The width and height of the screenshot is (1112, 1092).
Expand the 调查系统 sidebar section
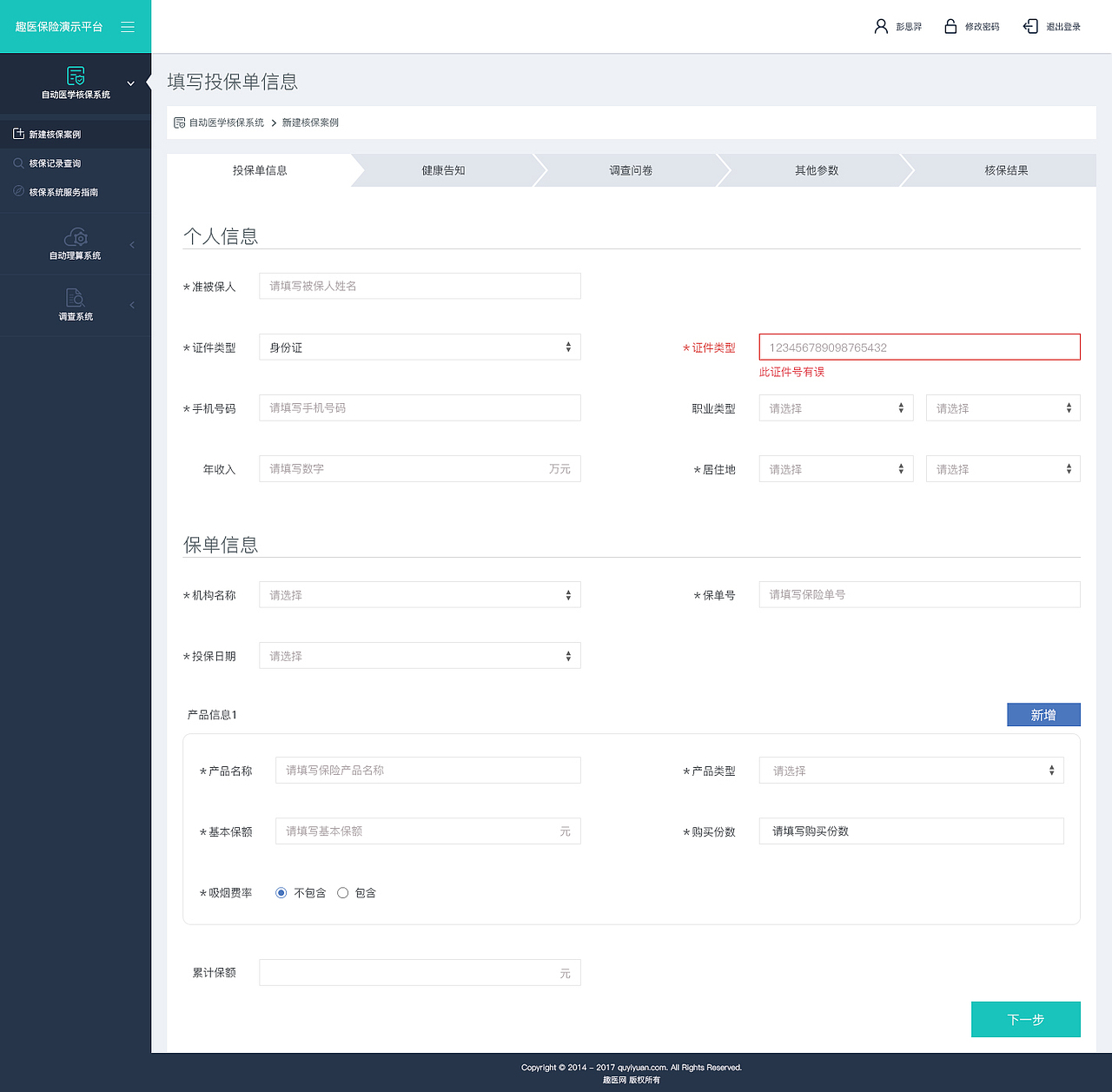pos(132,305)
